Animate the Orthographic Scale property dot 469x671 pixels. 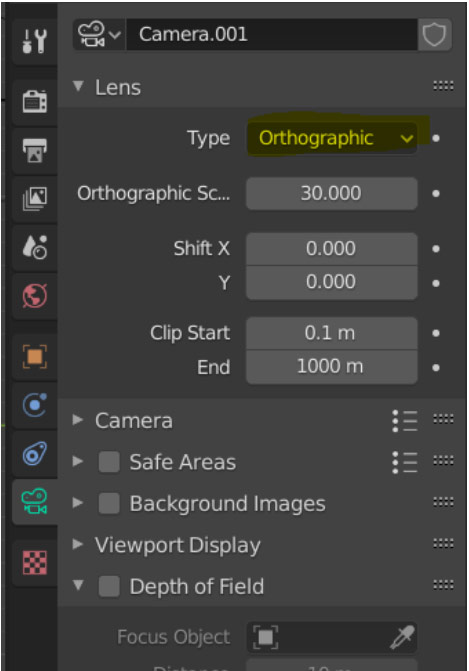436,193
